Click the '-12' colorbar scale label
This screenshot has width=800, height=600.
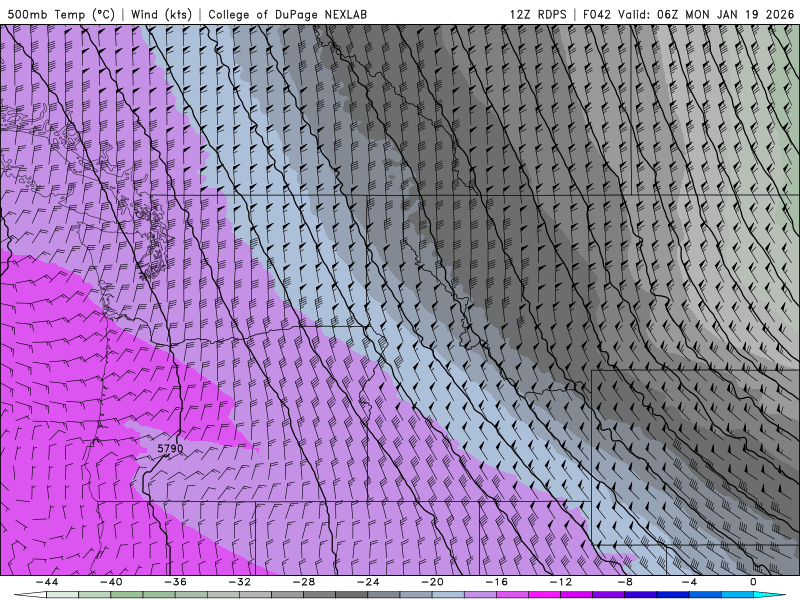[x=561, y=582]
